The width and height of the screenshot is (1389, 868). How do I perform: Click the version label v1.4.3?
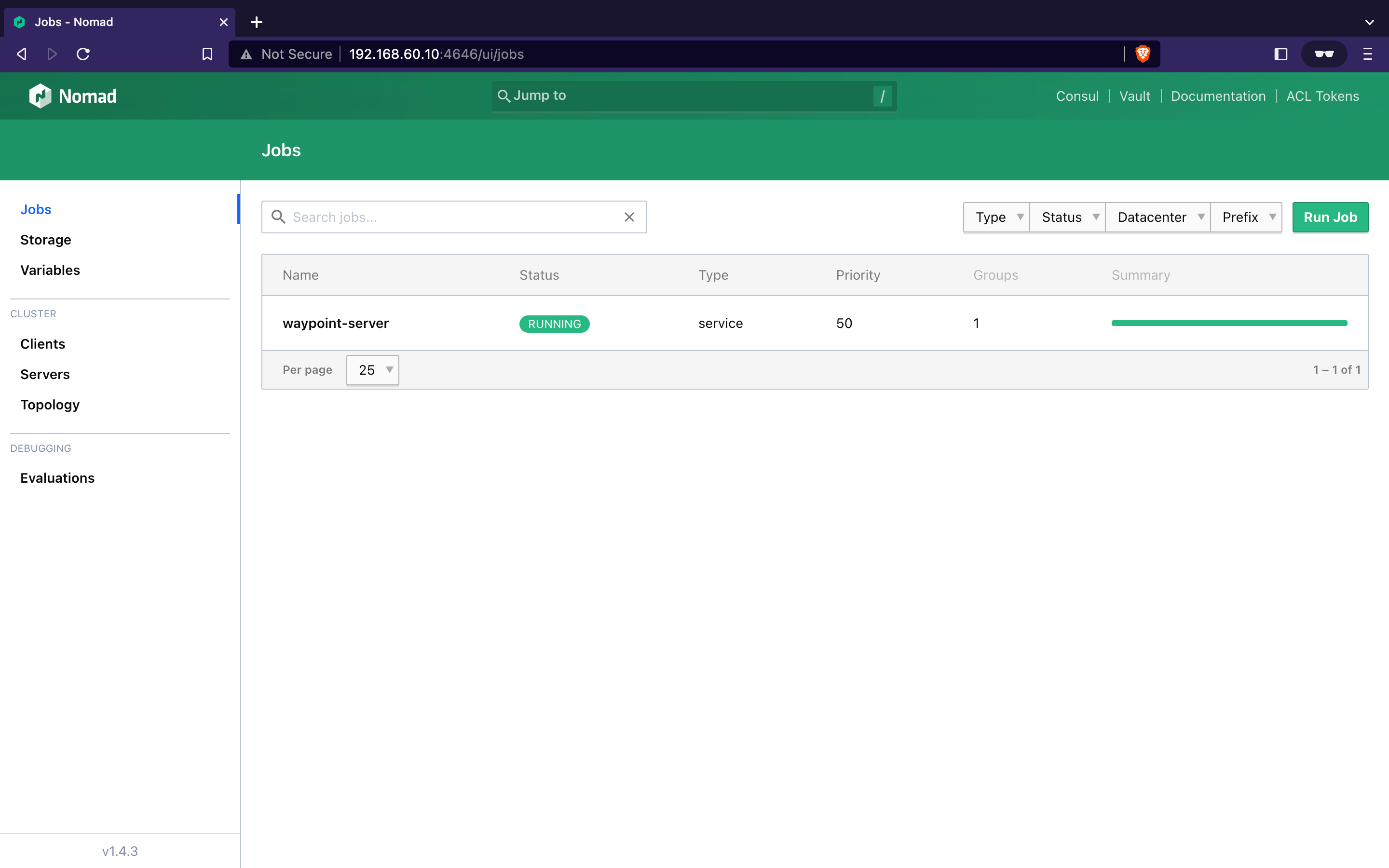120,851
